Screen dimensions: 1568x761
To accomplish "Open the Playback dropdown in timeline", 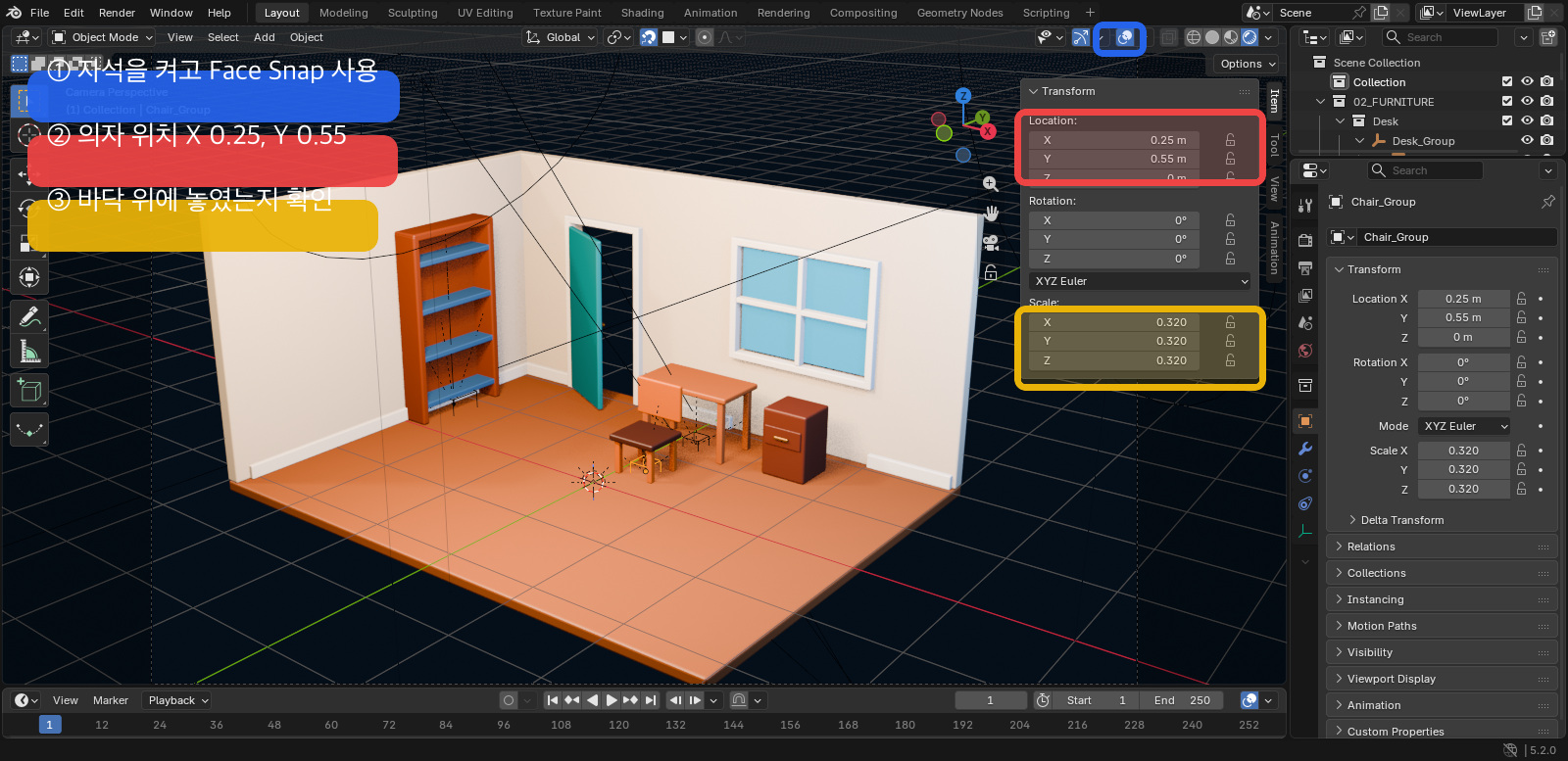I will [177, 700].
